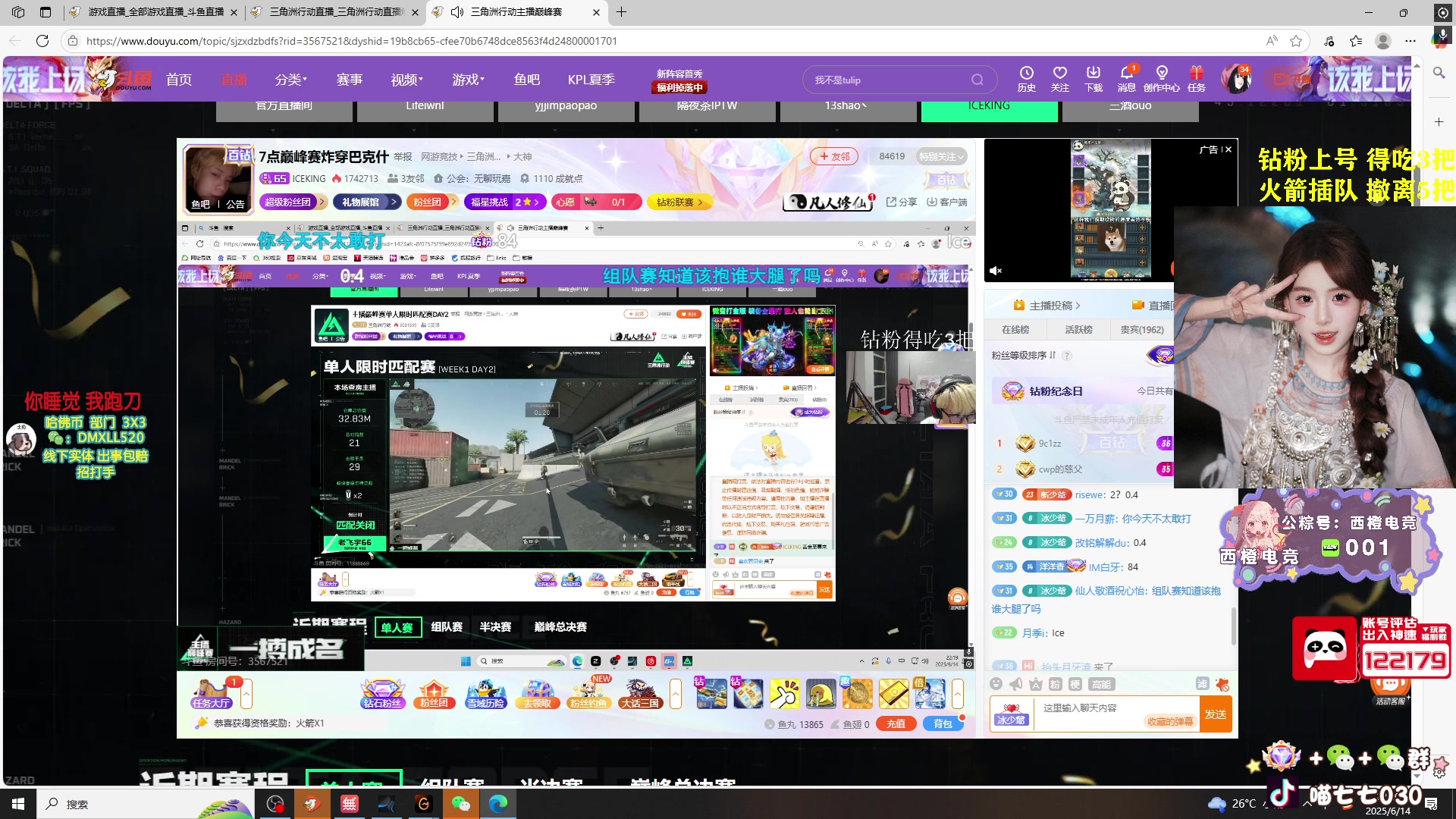
Task: Open the 游戏 dropdown in navigation
Action: click(469, 80)
